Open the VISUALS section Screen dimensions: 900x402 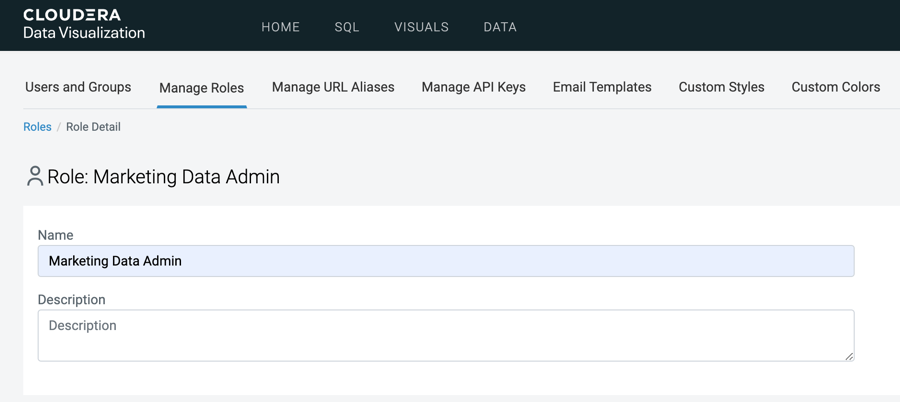[421, 27]
